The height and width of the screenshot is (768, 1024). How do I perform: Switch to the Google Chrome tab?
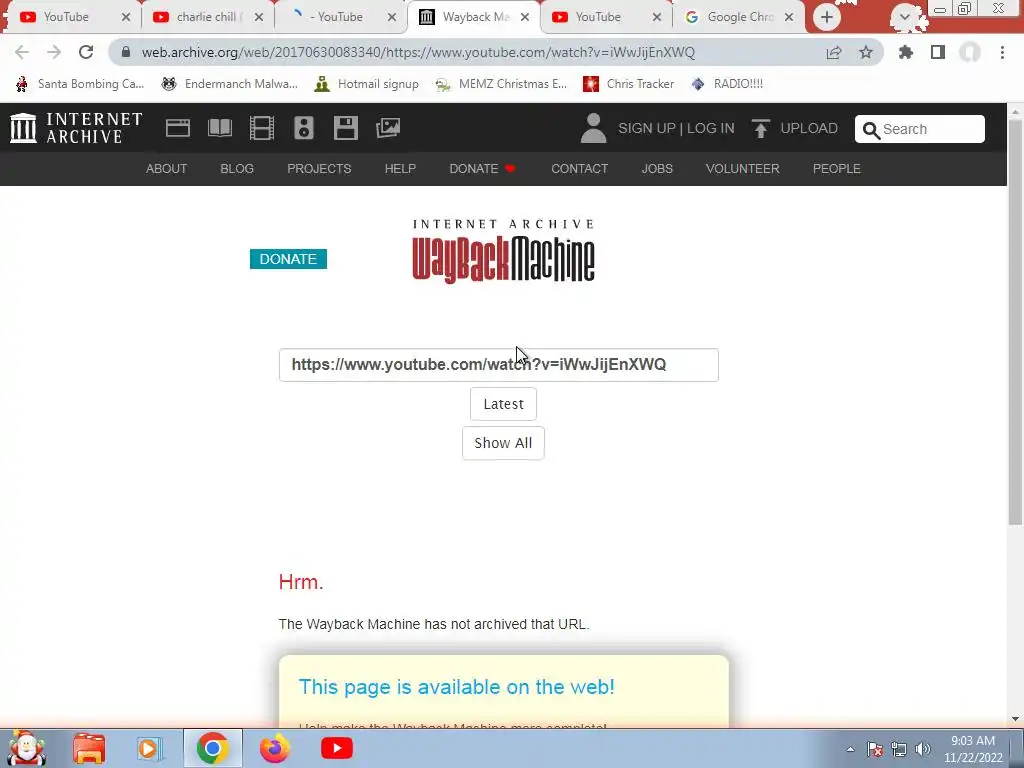[x=739, y=17]
